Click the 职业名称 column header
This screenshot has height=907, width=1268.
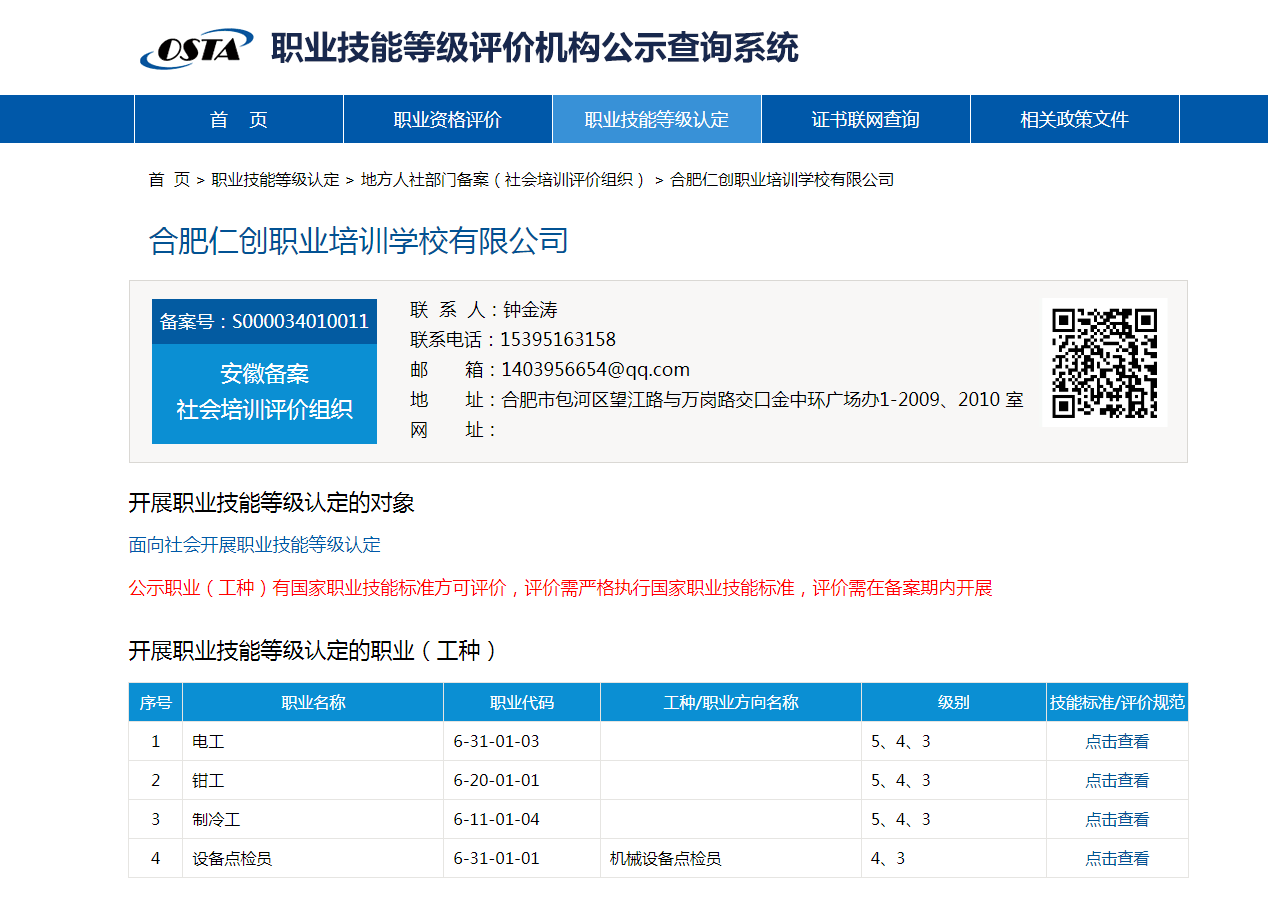tap(313, 702)
